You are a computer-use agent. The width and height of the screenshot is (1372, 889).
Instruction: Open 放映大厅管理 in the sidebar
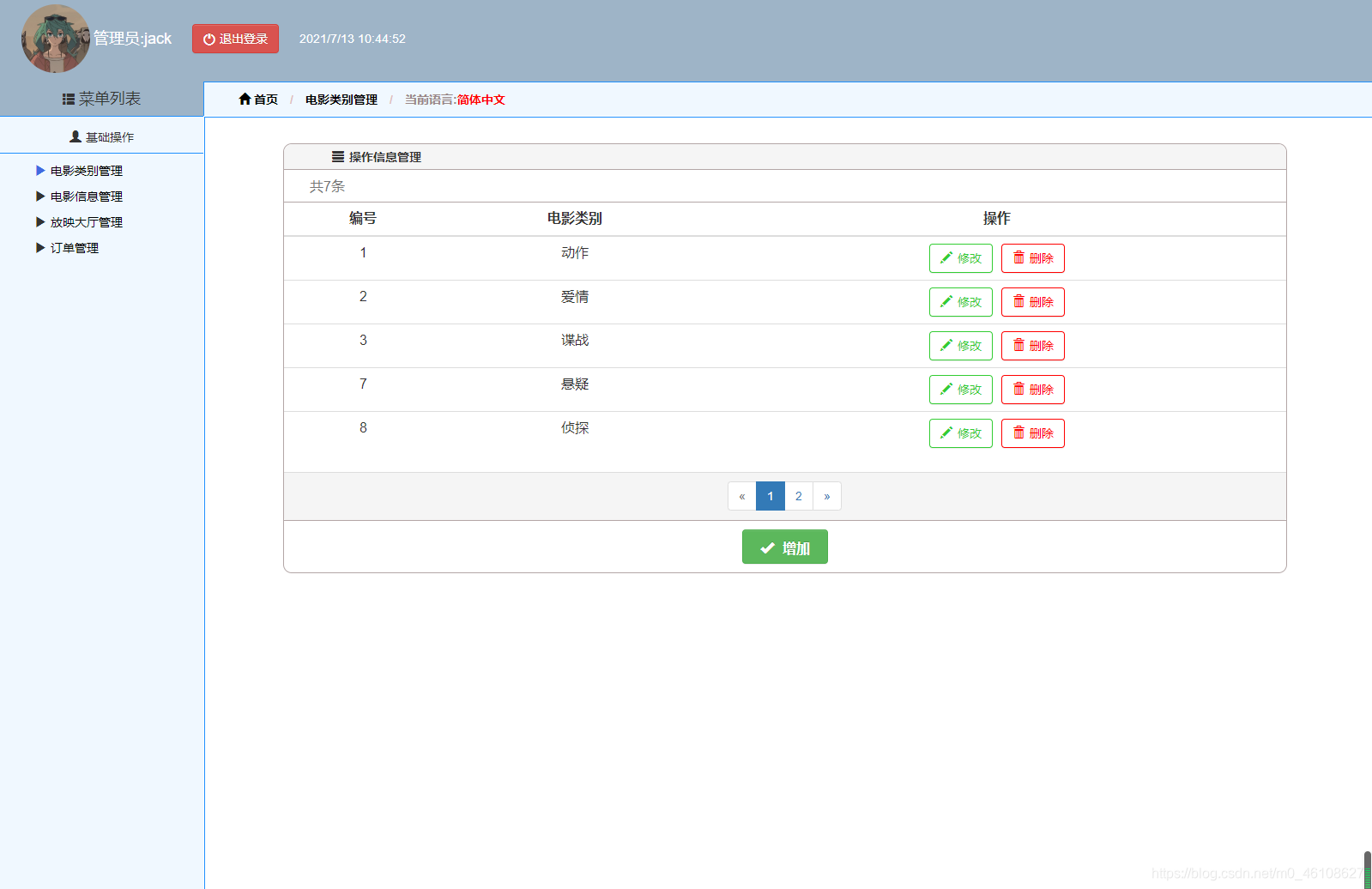click(x=87, y=222)
